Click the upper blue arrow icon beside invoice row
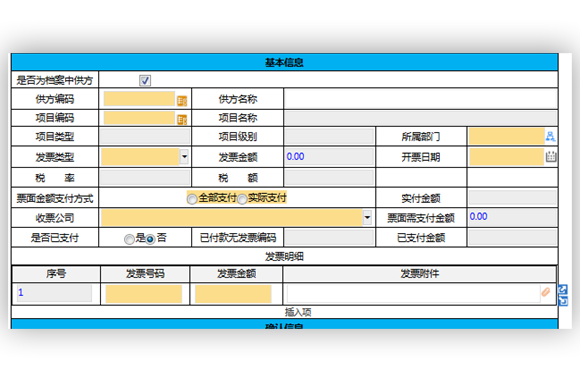Image resolution: width=580 pixels, height=365 pixels. click(x=563, y=289)
